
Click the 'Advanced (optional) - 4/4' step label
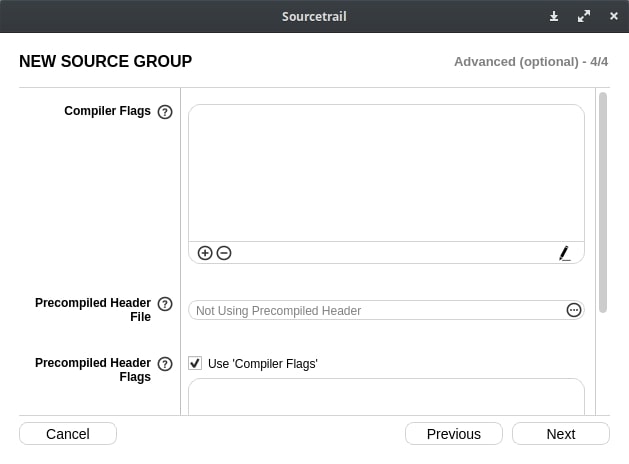[530, 62]
